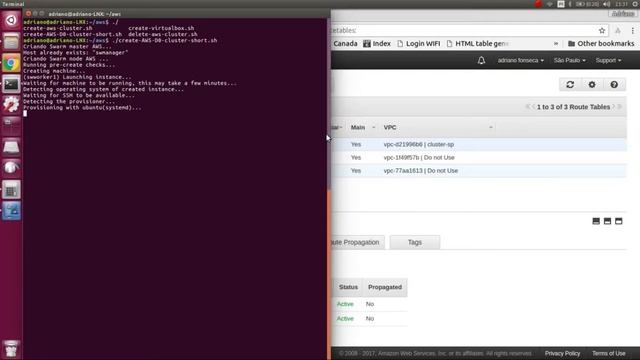Open the Support dropdown menu
The width and height of the screenshot is (640, 360).
coord(608,60)
